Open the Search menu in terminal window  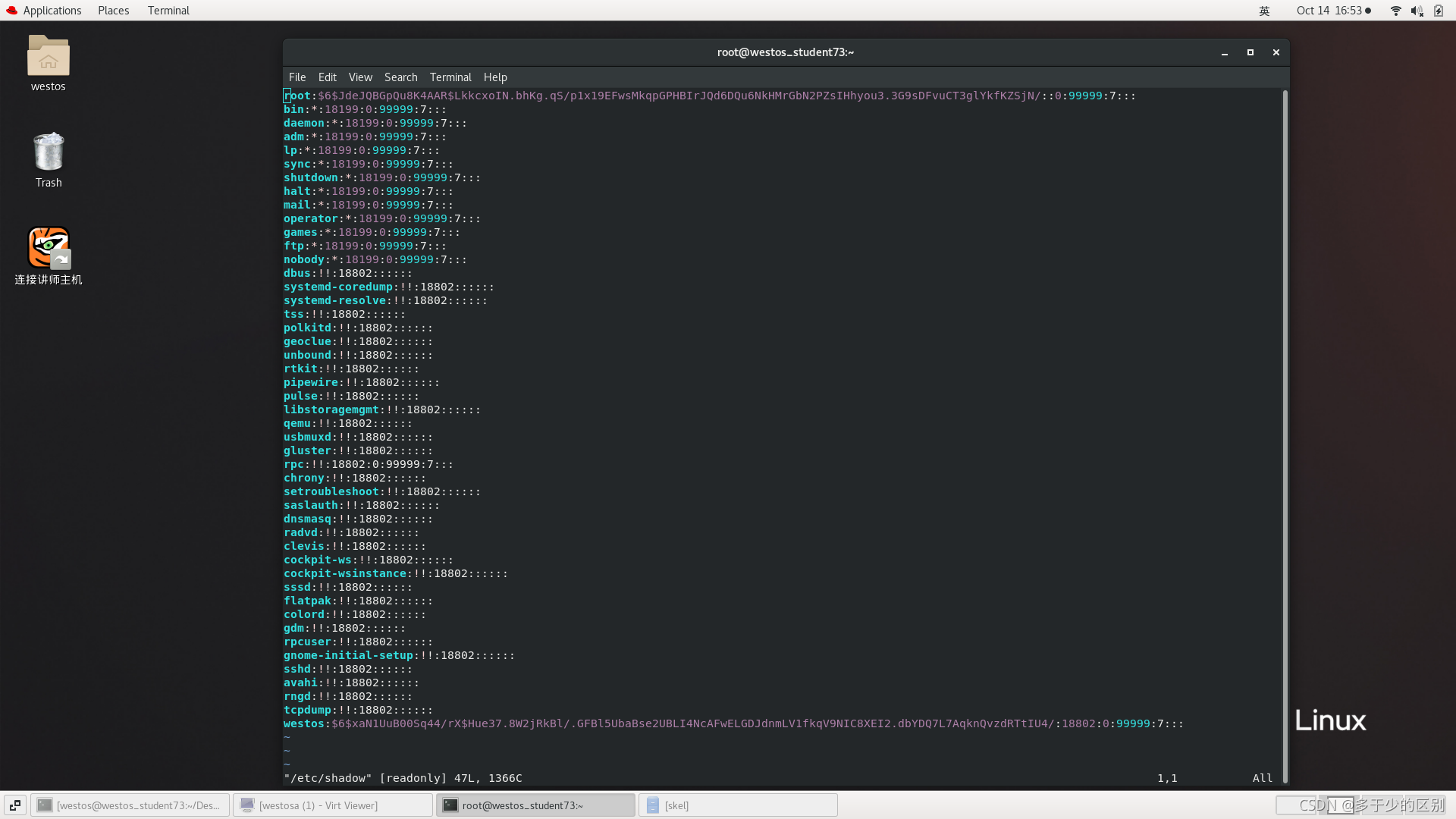click(x=400, y=77)
